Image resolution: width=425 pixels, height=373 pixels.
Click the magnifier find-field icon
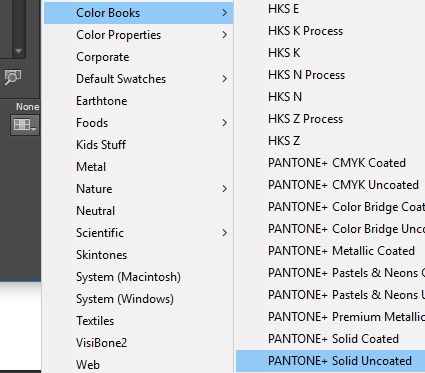[13, 77]
